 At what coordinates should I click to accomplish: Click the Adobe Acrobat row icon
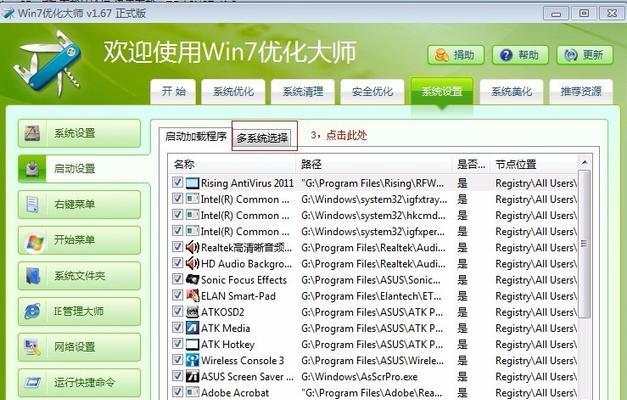click(x=192, y=392)
